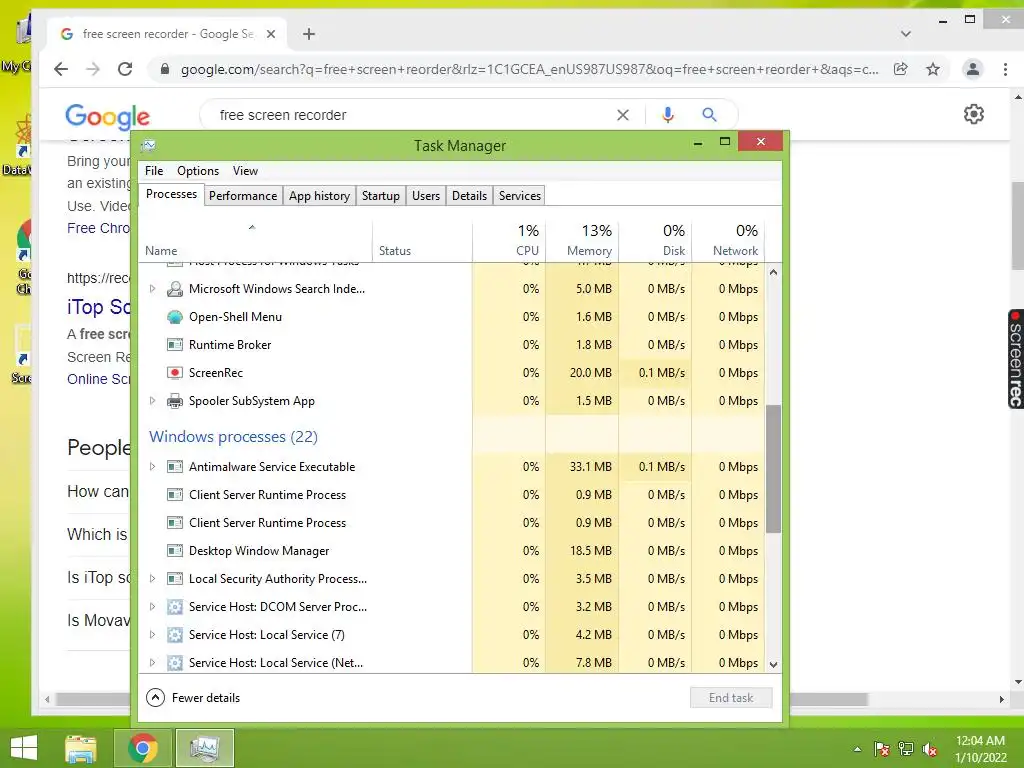Click the Windows processes (22) group header
This screenshot has height=768, width=1024.
[233, 436]
